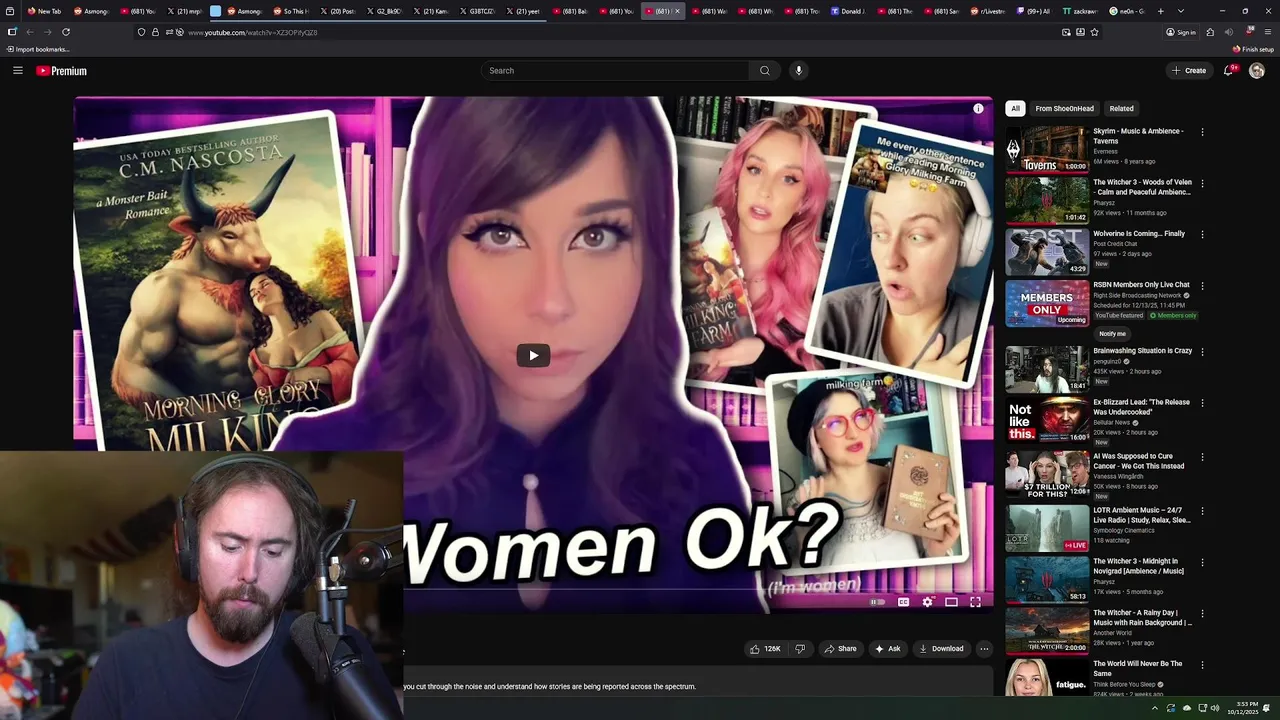Open Witcher 3 Midnight in Novigrad video
This screenshot has width=1280, height=720.
pyautogui.click(x=1047, y=579)
